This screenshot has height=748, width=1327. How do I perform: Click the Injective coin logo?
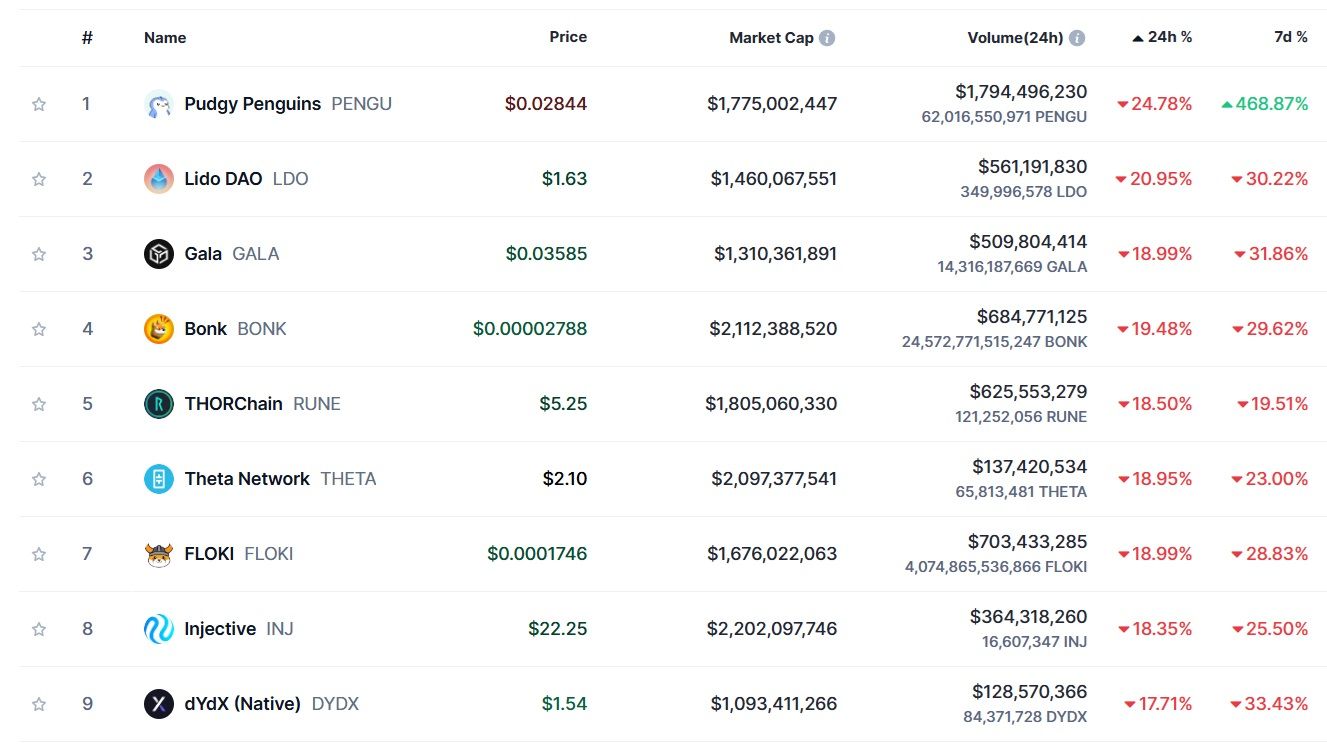[x=158, y=629]
